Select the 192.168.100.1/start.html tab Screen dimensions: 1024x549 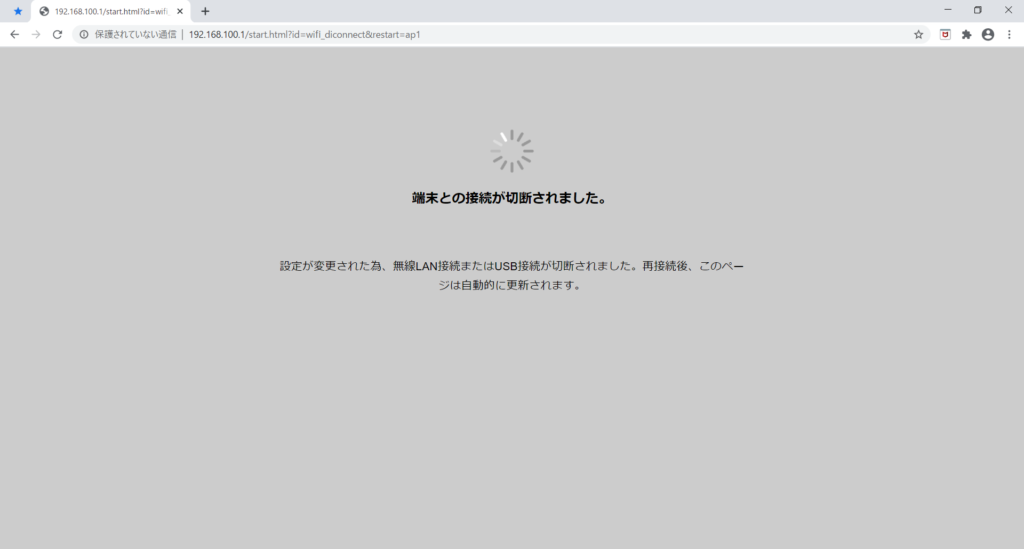pos(111,11)
